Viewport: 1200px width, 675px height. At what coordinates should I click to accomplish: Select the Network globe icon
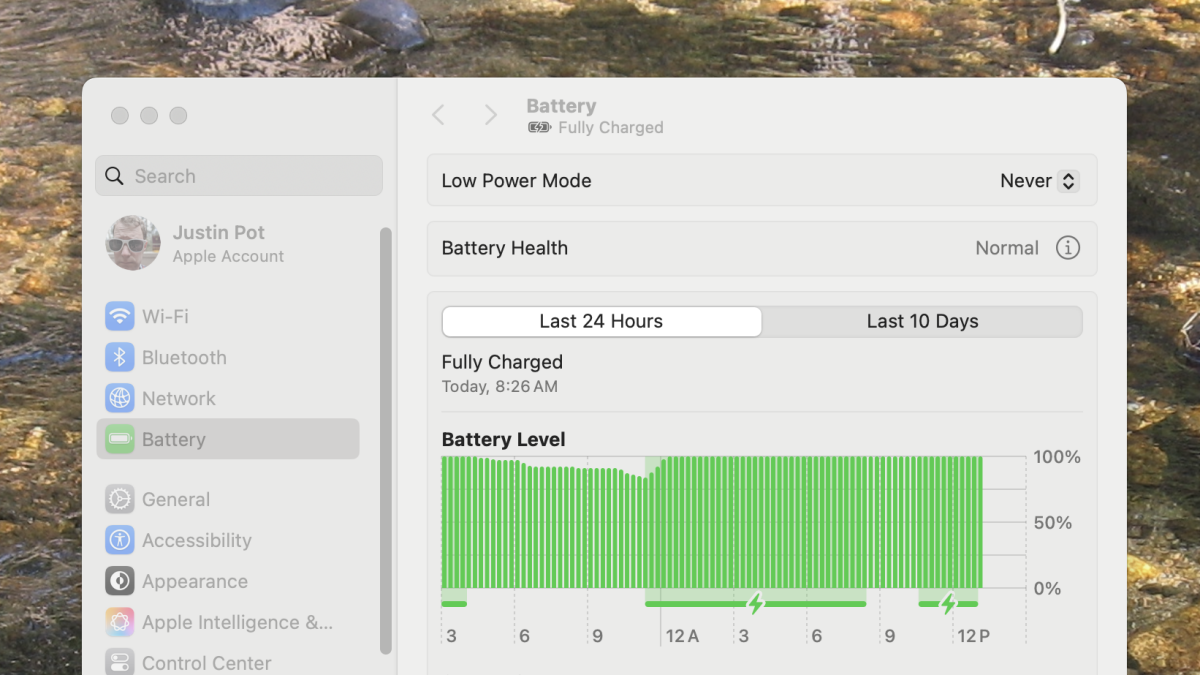[120, 398]
